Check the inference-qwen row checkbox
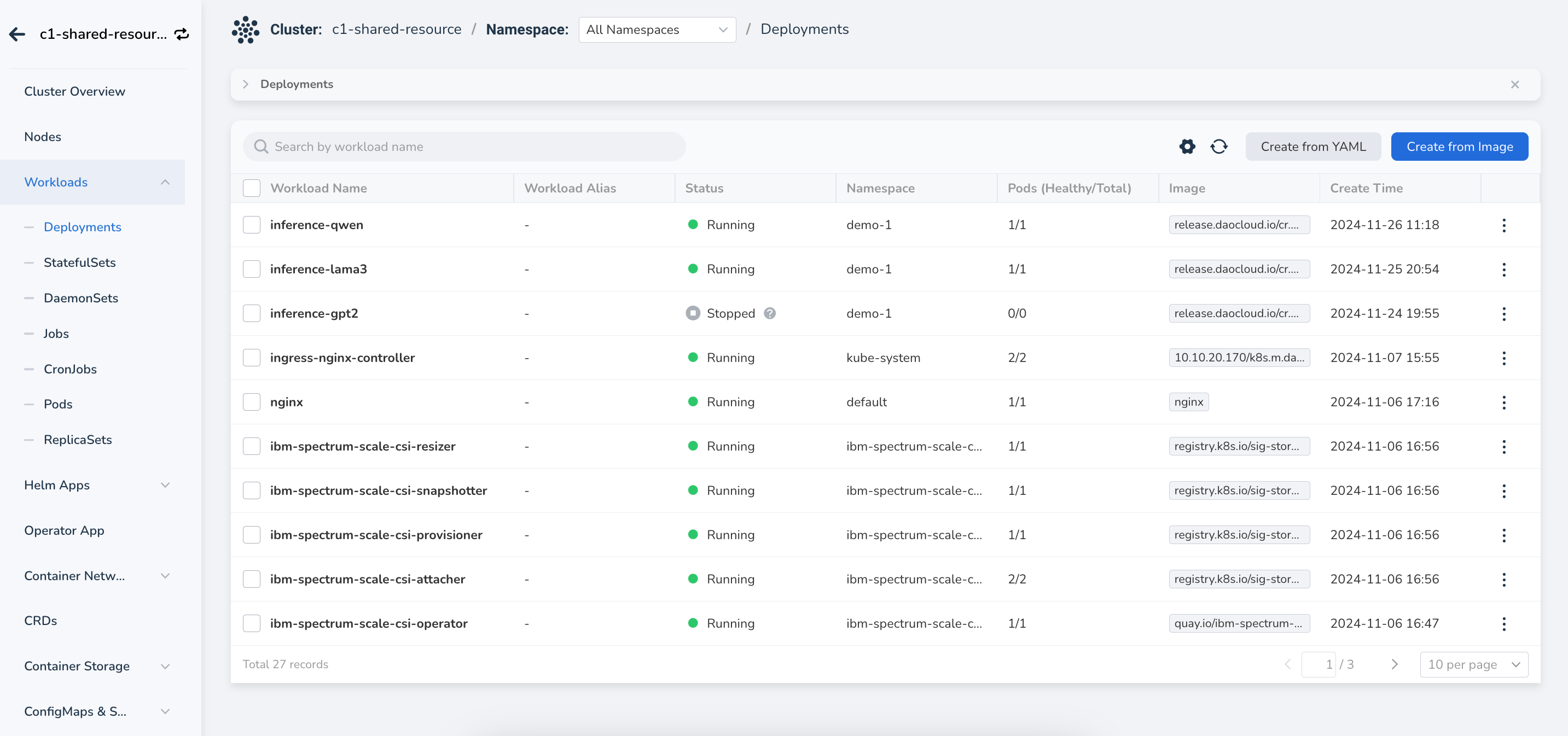1568x736 pixels. point(251,224)
